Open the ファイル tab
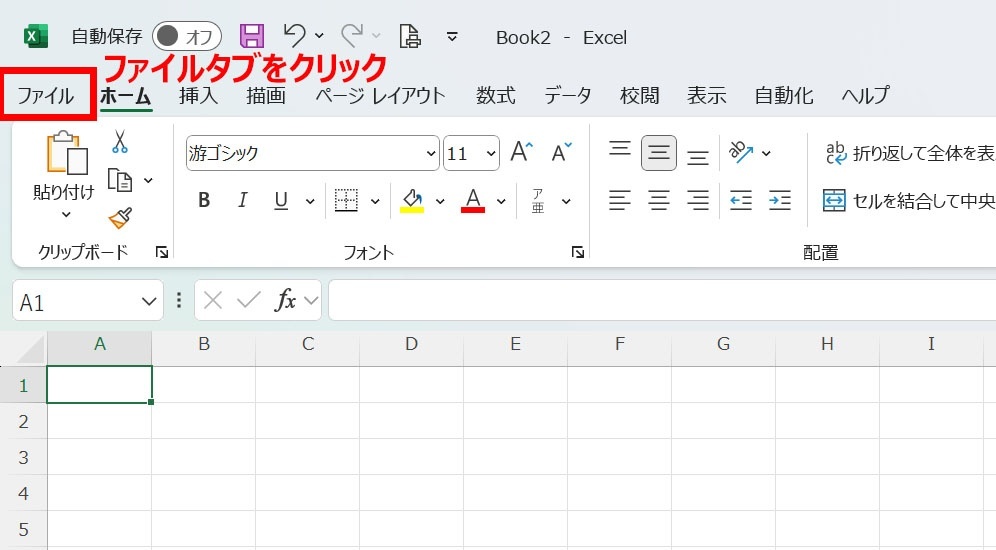Viewport: 996px width, 550px height. click(x=45, y=96)
